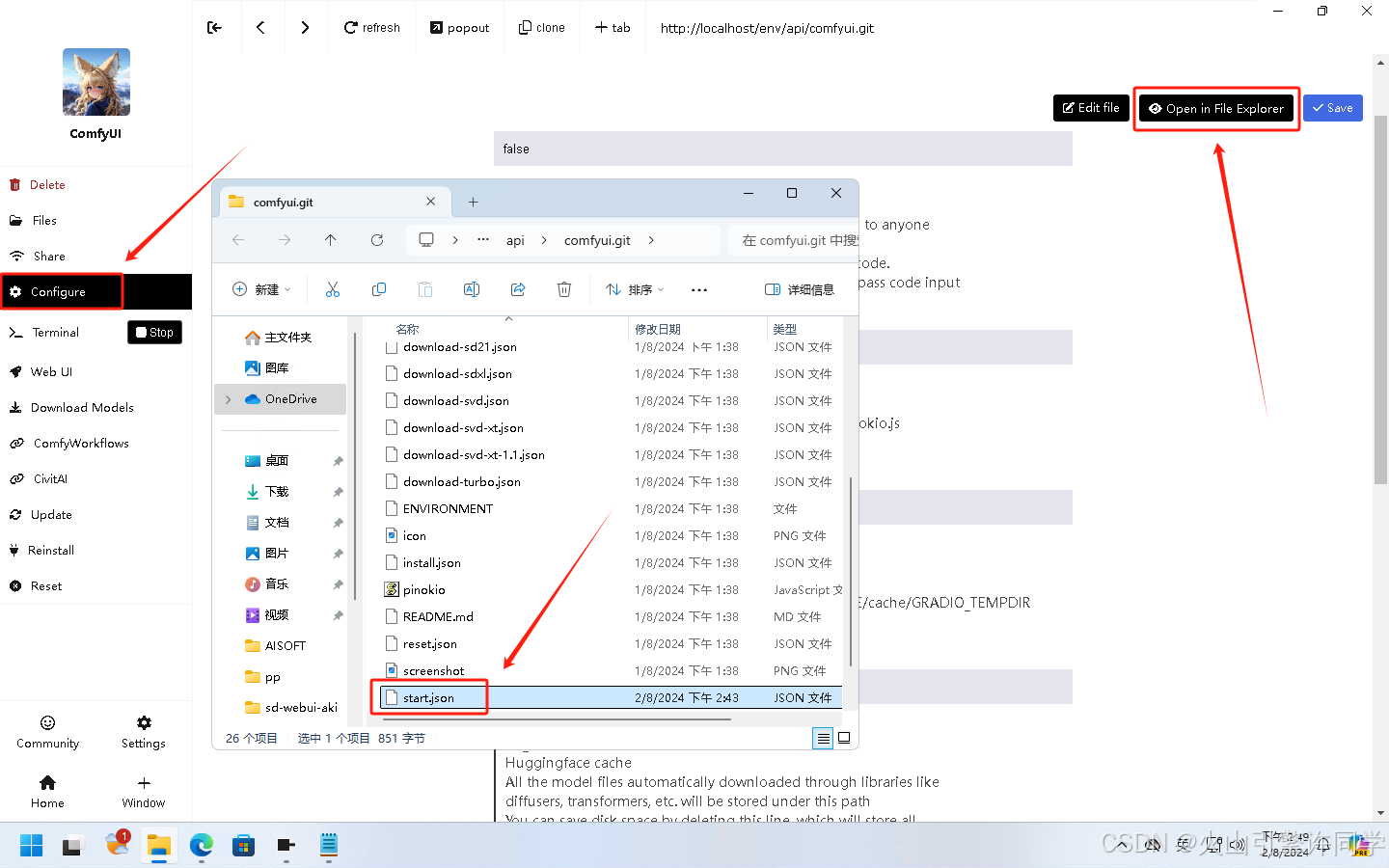
Task: Click the Windows Start button
Action: 31,846
